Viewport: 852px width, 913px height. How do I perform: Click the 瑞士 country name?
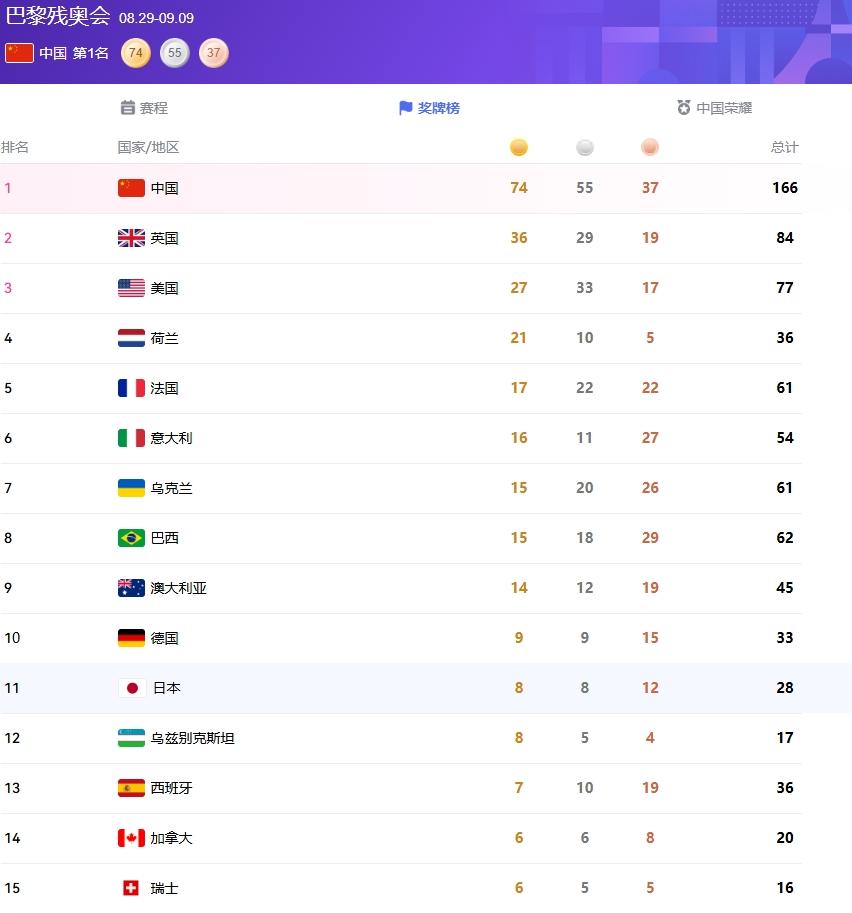[164, 889]
